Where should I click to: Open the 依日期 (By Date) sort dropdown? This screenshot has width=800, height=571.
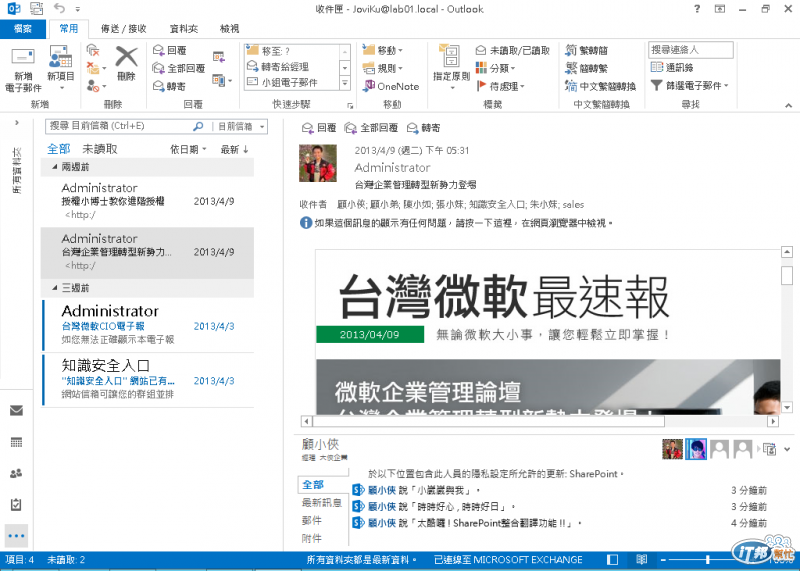(188, 150)
